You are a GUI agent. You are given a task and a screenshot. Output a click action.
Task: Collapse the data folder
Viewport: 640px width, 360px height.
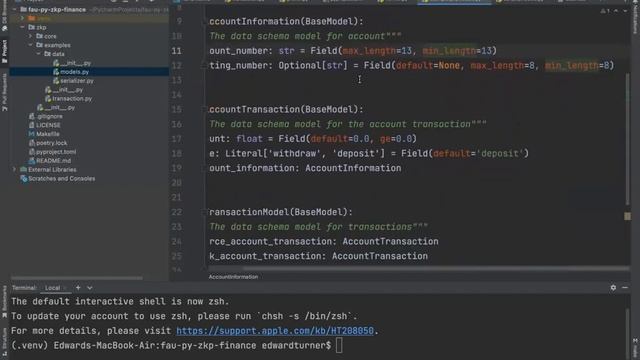(x=38, y=54)
